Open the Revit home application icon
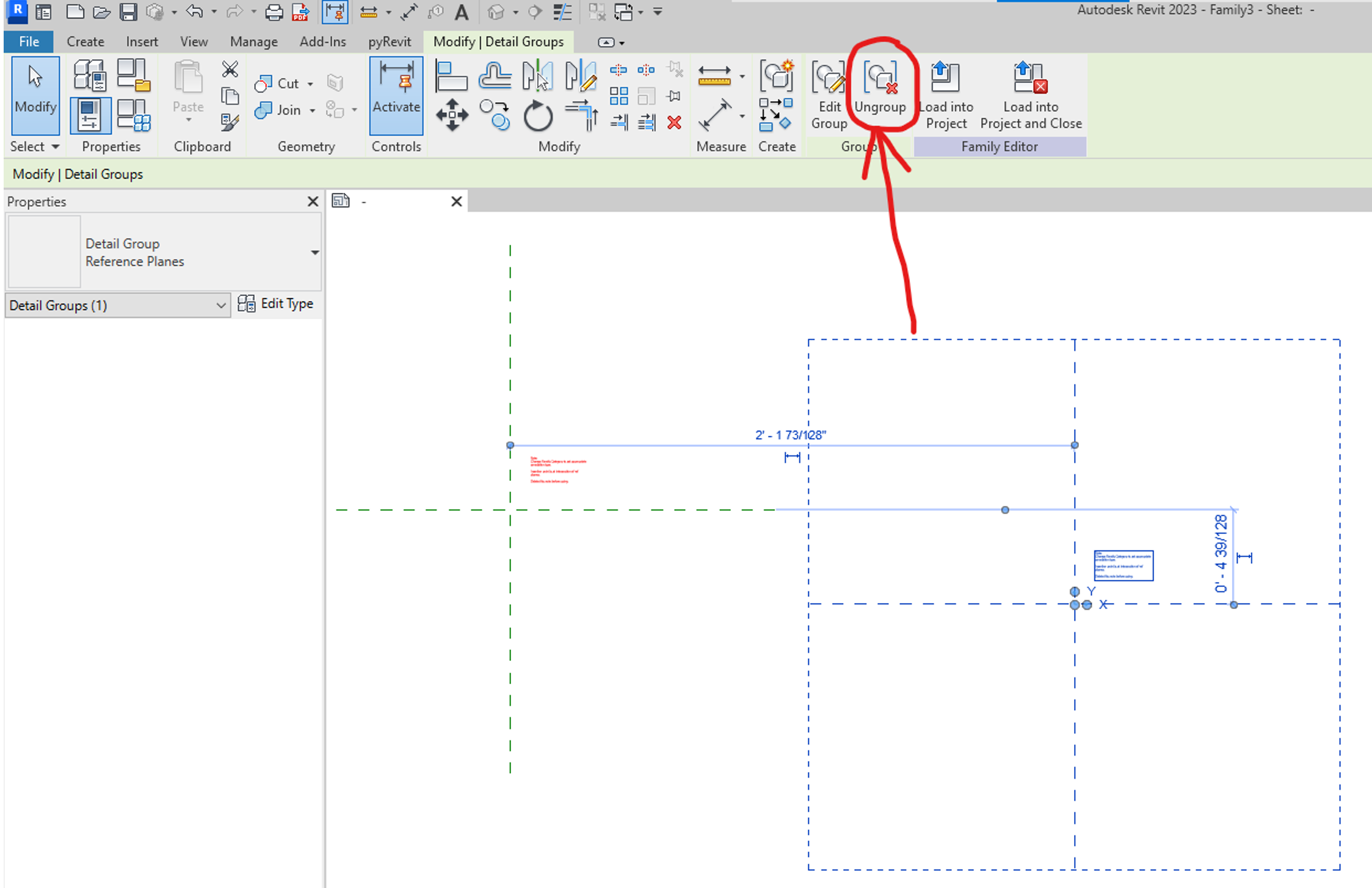The width and height of the screenshot is (1372, 888). point(18,11)
